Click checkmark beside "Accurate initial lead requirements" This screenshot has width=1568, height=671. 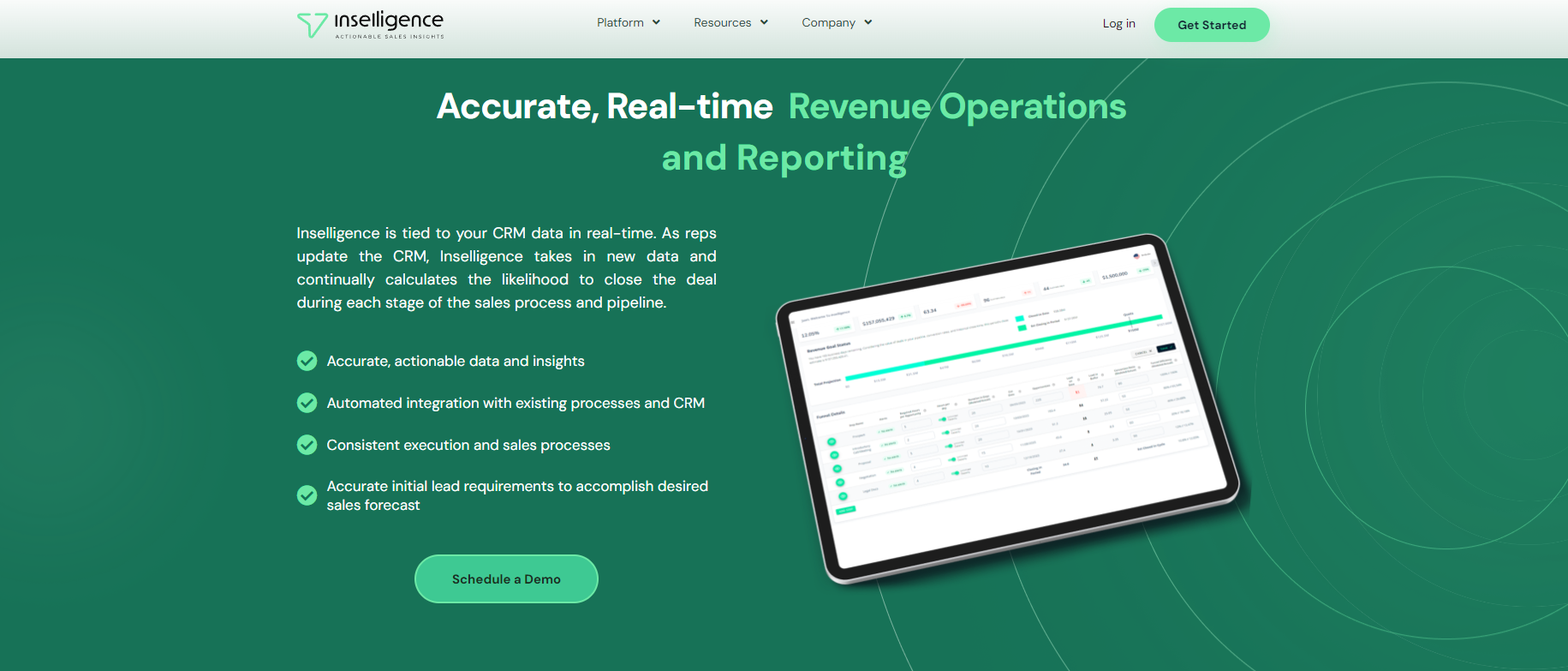pyautogui.click(x=307, y=495)
